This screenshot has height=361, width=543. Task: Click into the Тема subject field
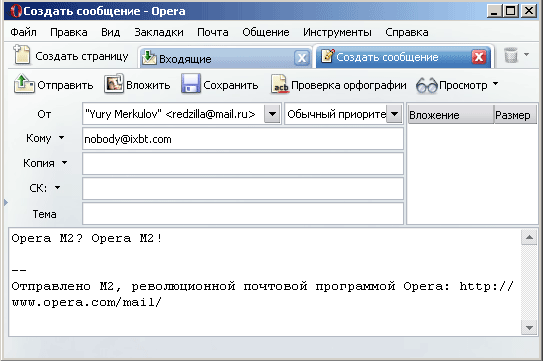tap(243, 213)
